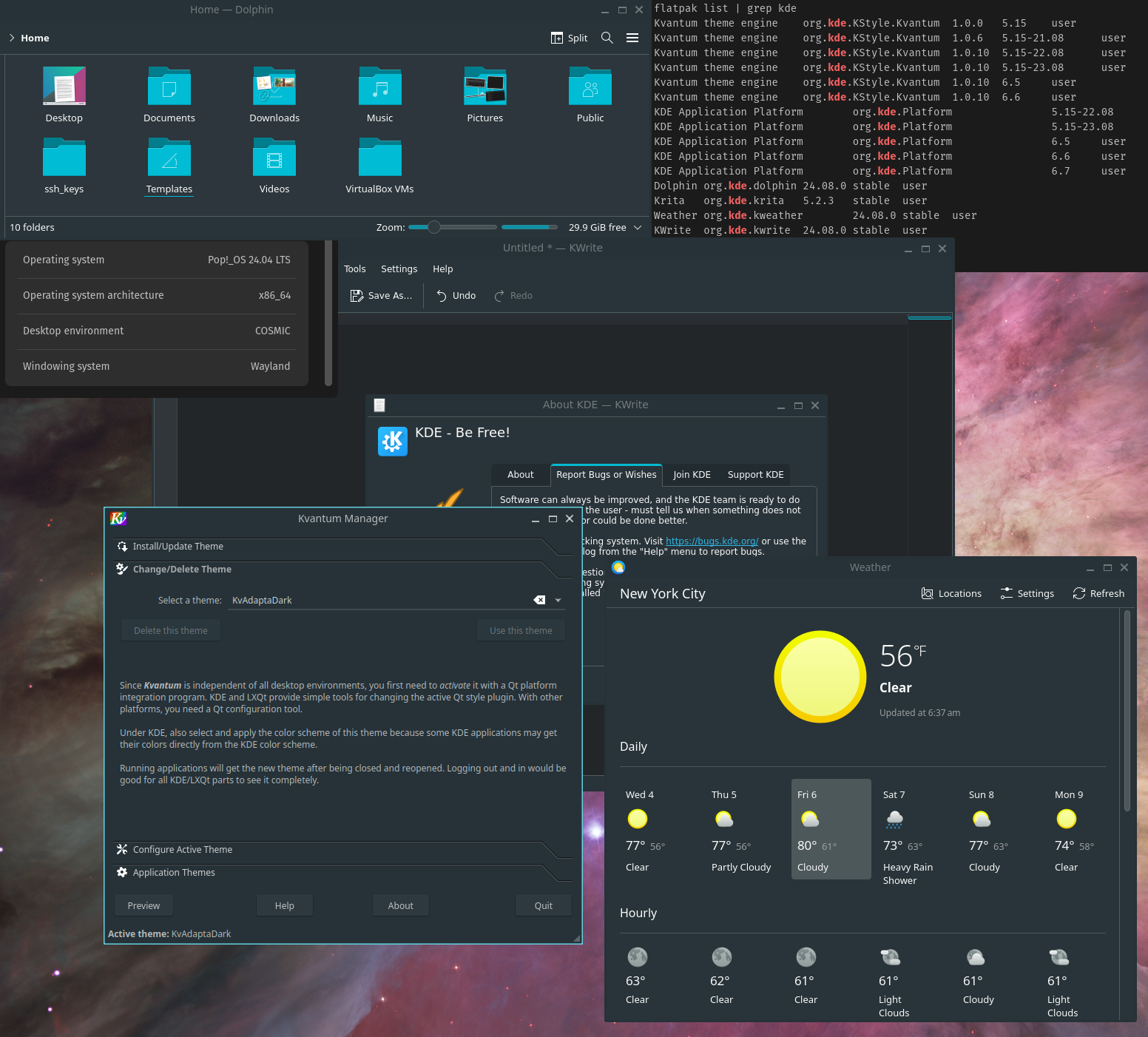The height and width of the screenshot is (1037, 1148).
Task: Clear the theme selection field
Action: pos(539,600)
